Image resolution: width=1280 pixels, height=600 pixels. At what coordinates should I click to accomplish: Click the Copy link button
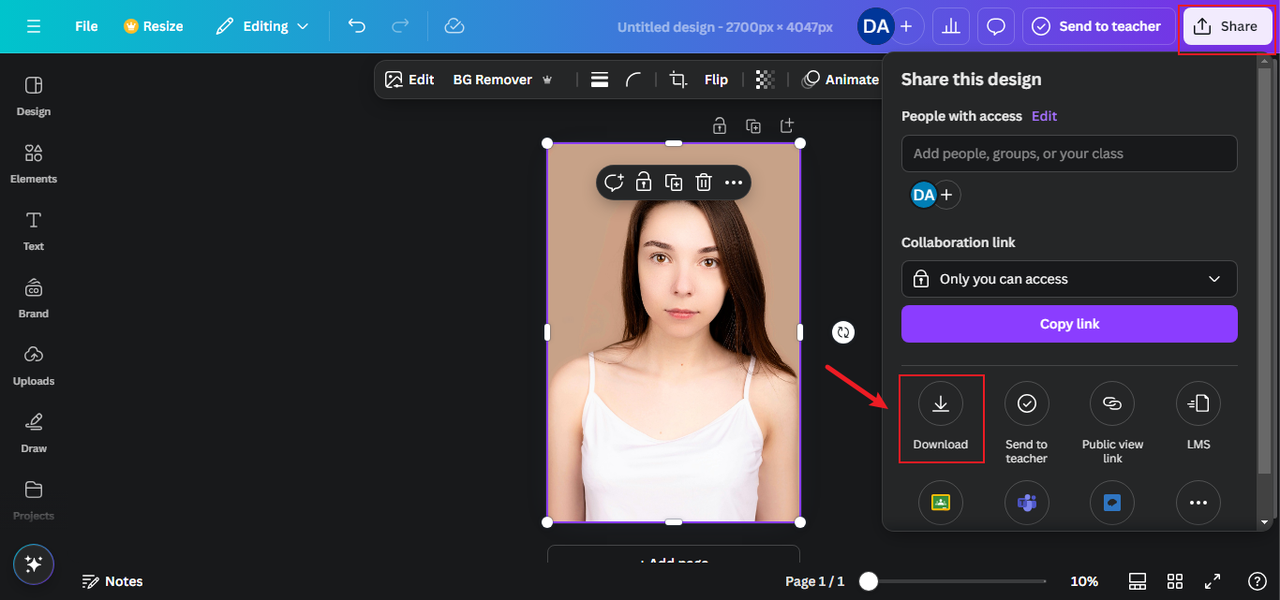[x=1069, y=324]
